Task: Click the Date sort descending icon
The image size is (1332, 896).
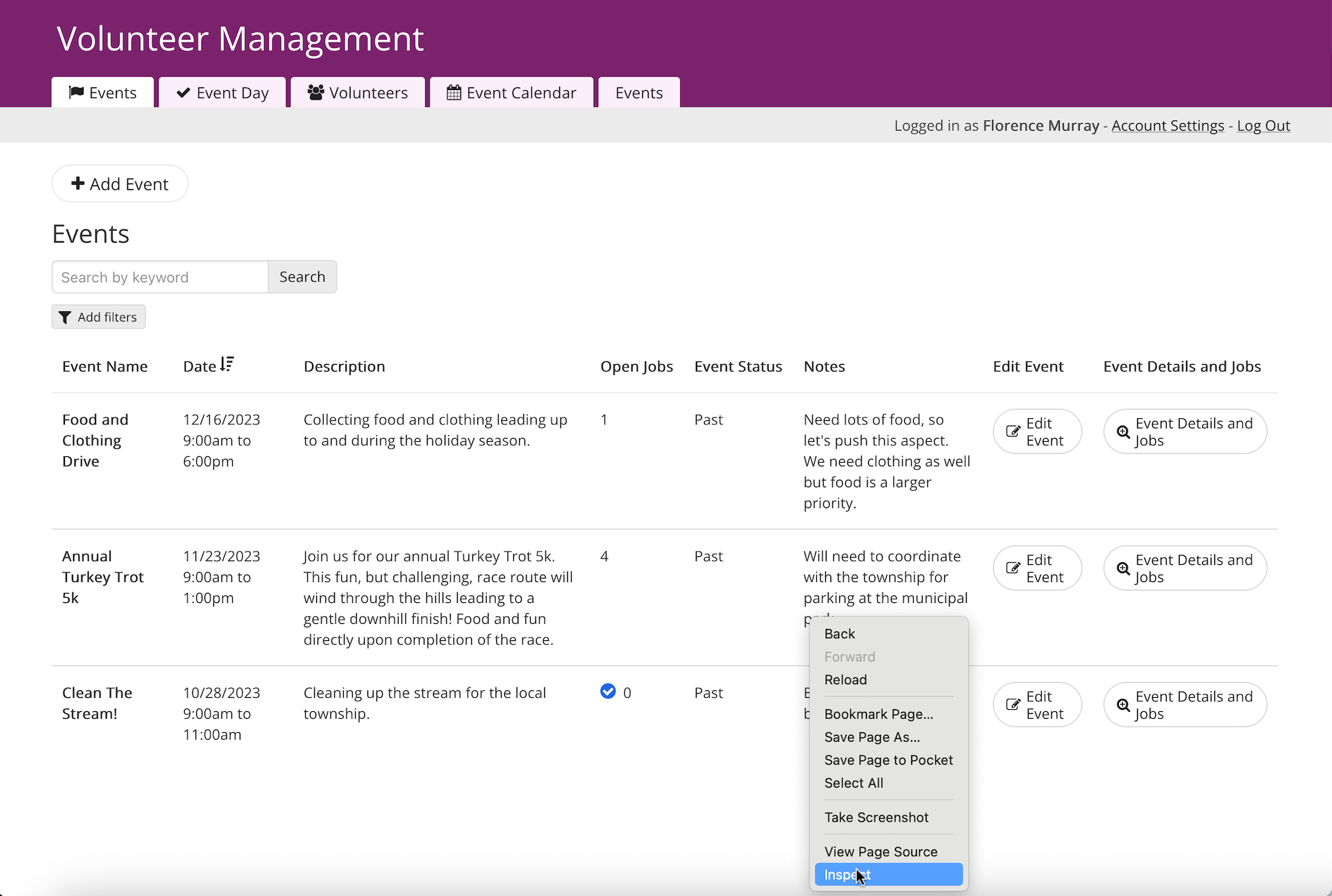Action: click(227, 365)
